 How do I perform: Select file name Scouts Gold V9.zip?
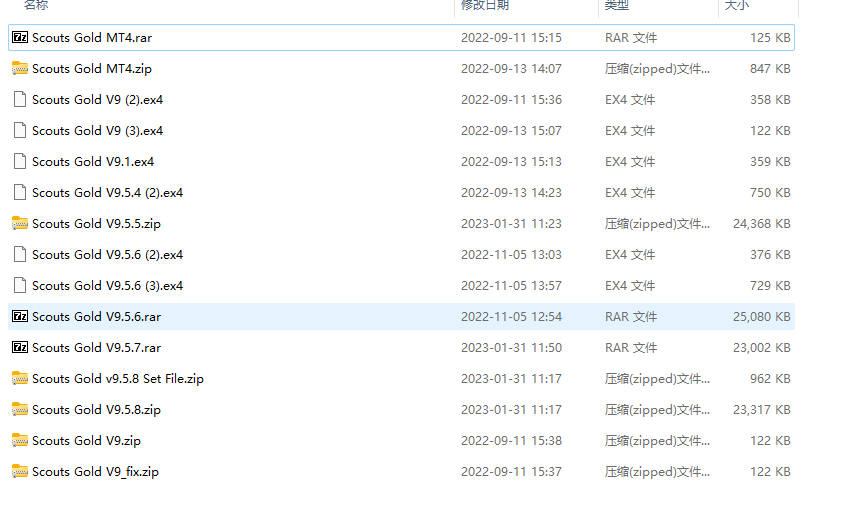(86, 441)
